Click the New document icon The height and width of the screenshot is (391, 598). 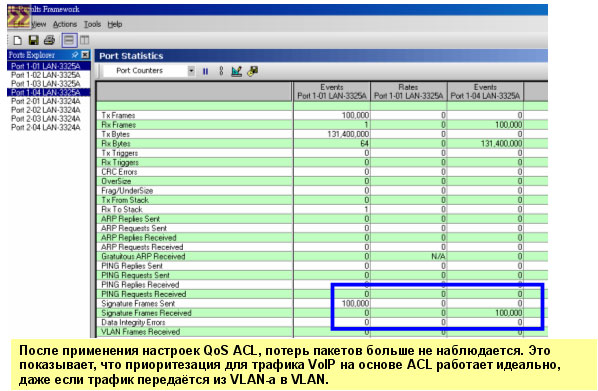coord(18,40)
